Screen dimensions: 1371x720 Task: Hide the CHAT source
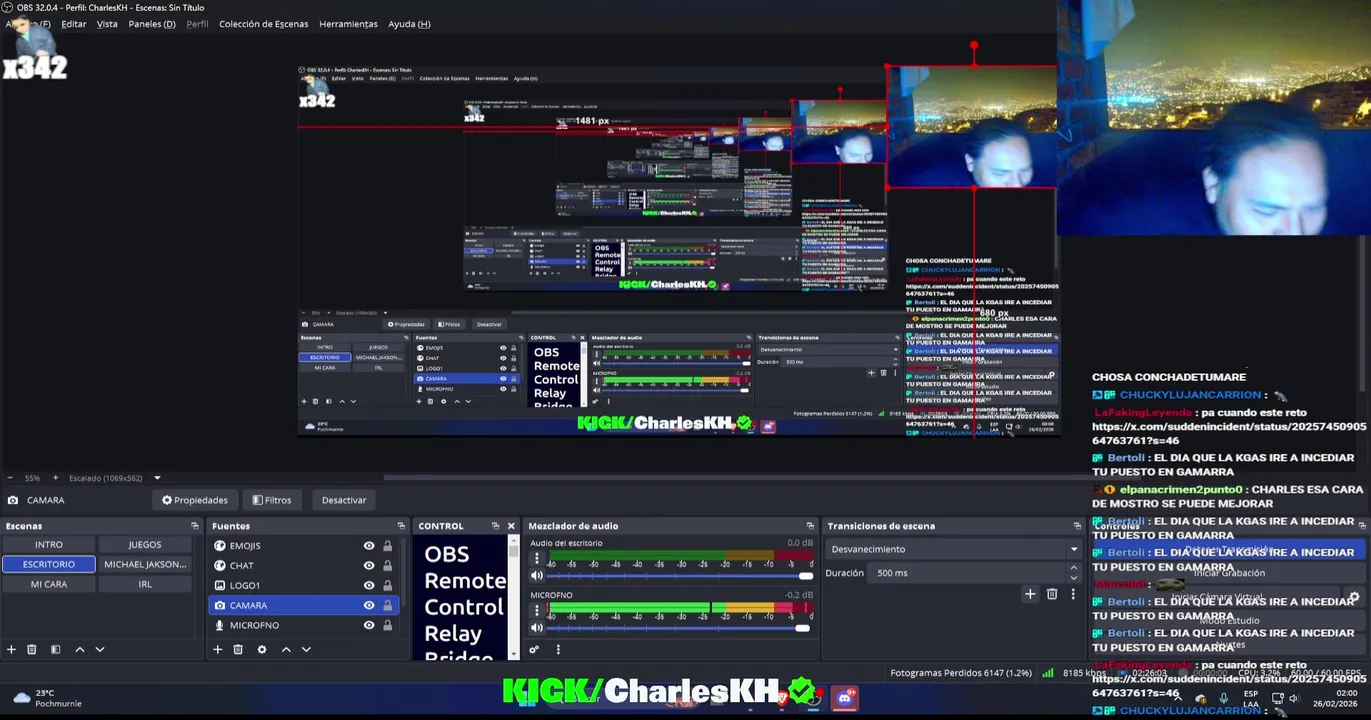369,566
